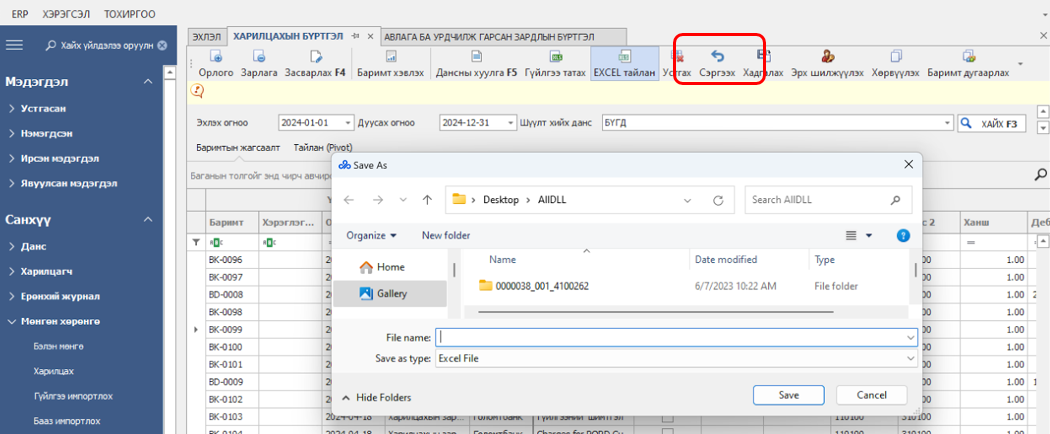Click the Эрх шилжүүлэх icon

(828, 57)
